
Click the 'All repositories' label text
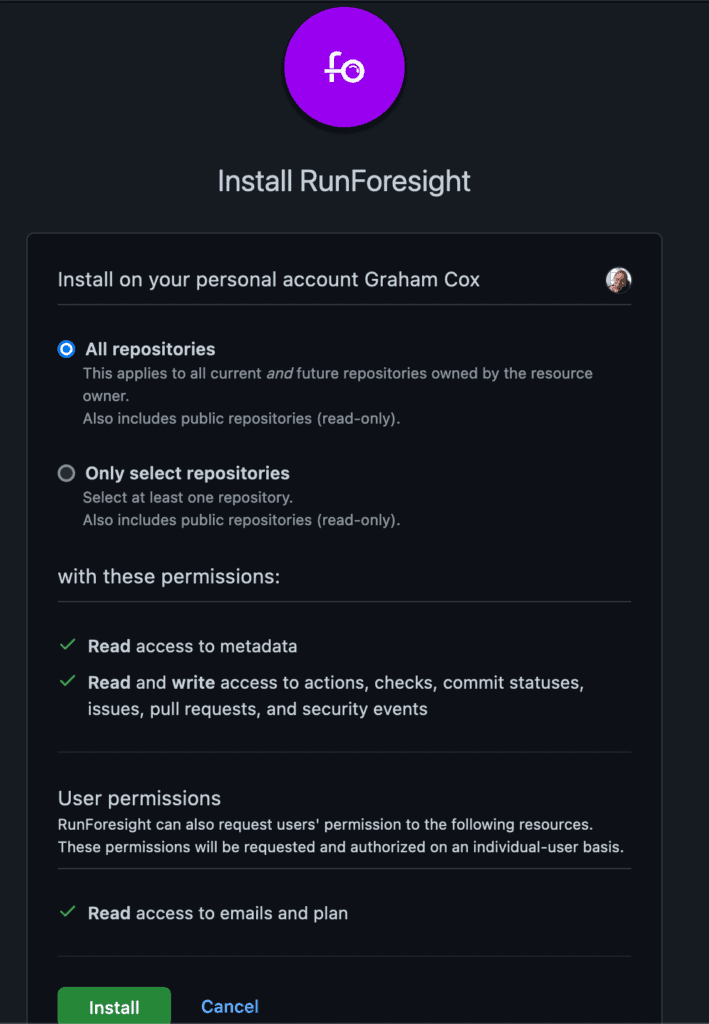tap(150, 349)
